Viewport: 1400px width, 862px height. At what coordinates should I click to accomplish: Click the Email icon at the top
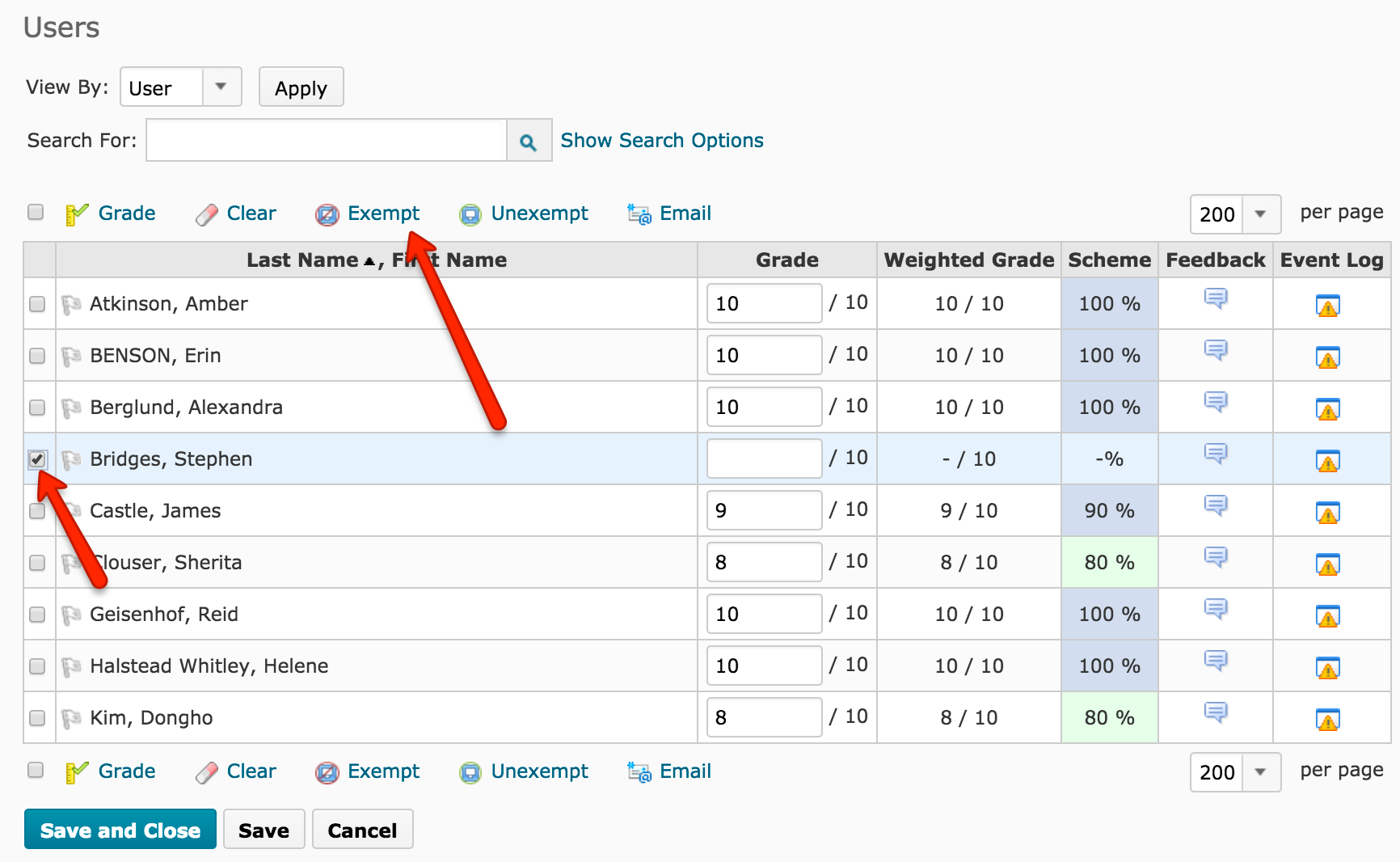[x=638, y=213]
